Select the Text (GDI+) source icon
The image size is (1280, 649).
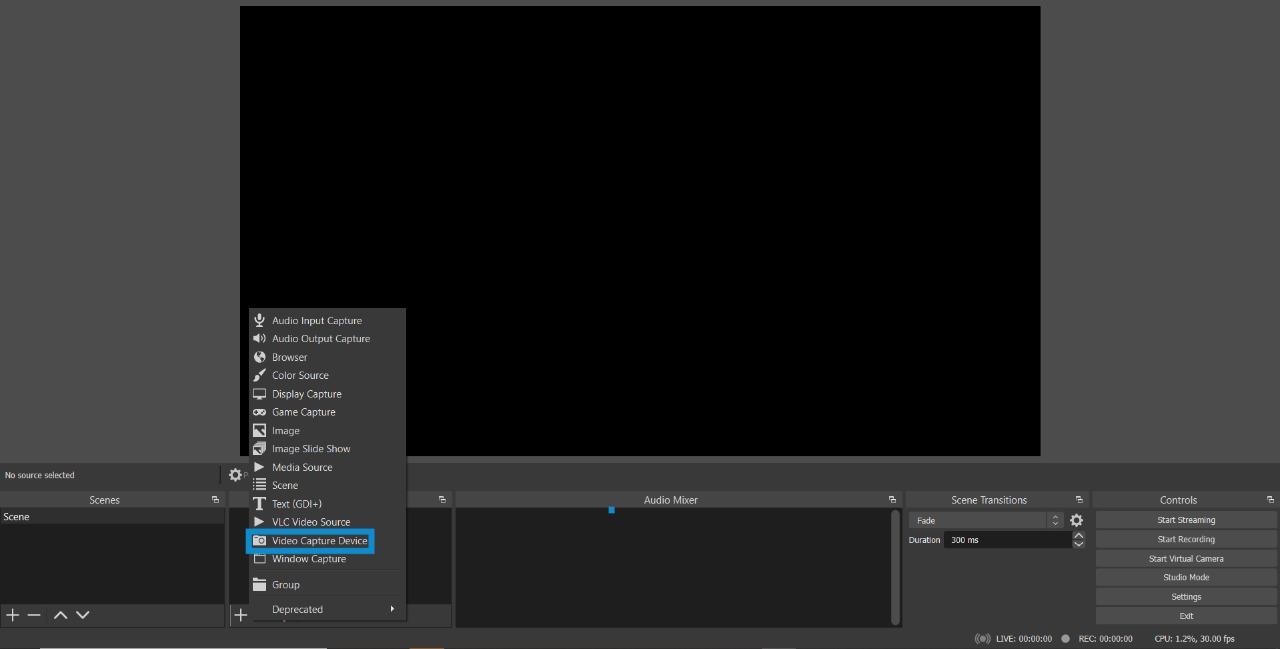[260, 503]
